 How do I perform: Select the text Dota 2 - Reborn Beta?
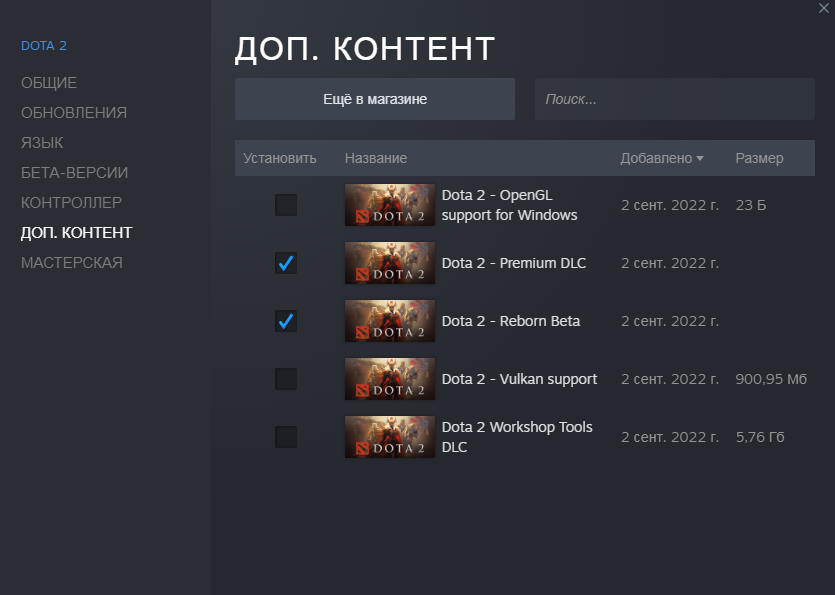[x=511, y=321]
